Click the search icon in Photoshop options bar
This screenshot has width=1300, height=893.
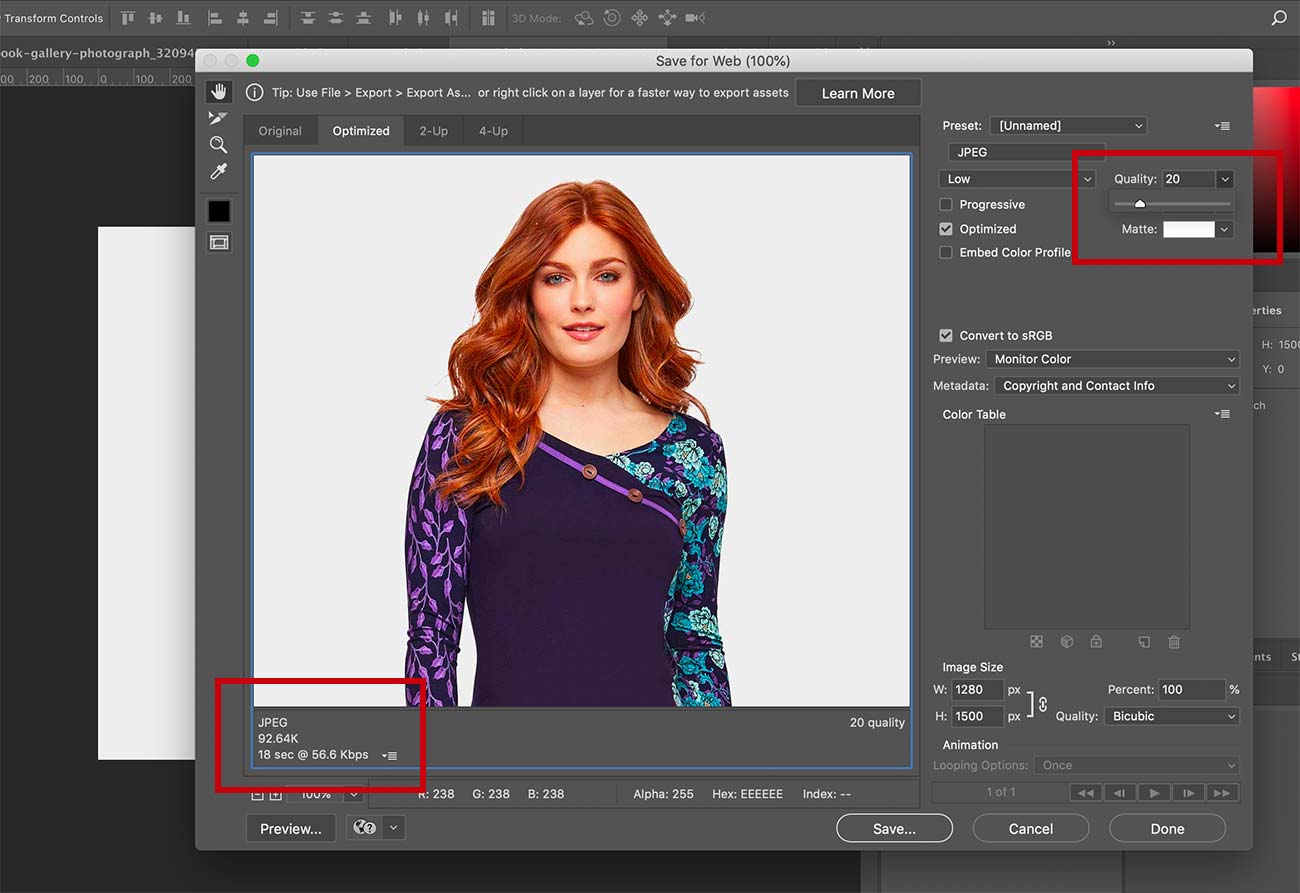(x=1278, y=18)
